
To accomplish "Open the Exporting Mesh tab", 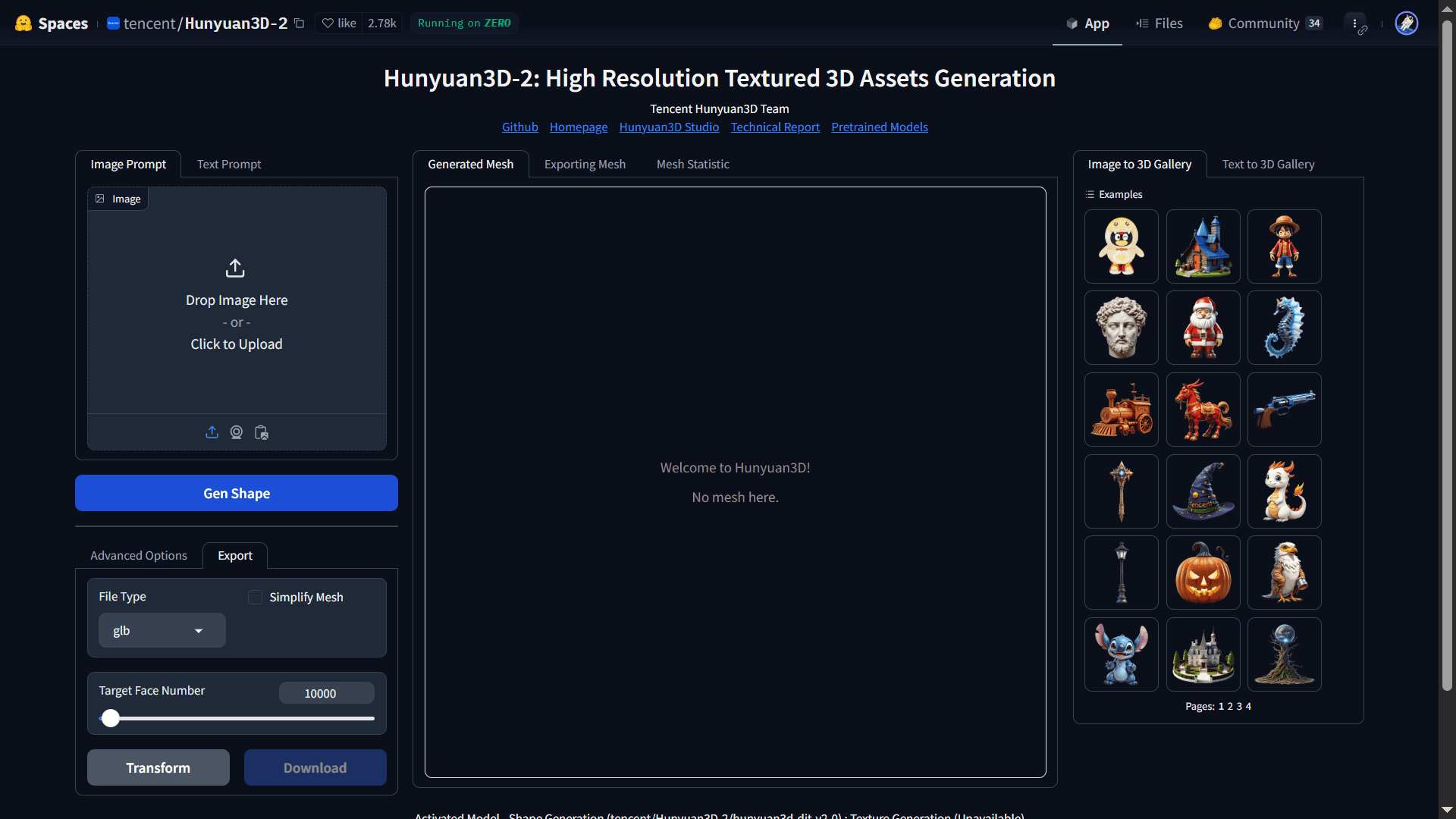I will coord(584,164).
